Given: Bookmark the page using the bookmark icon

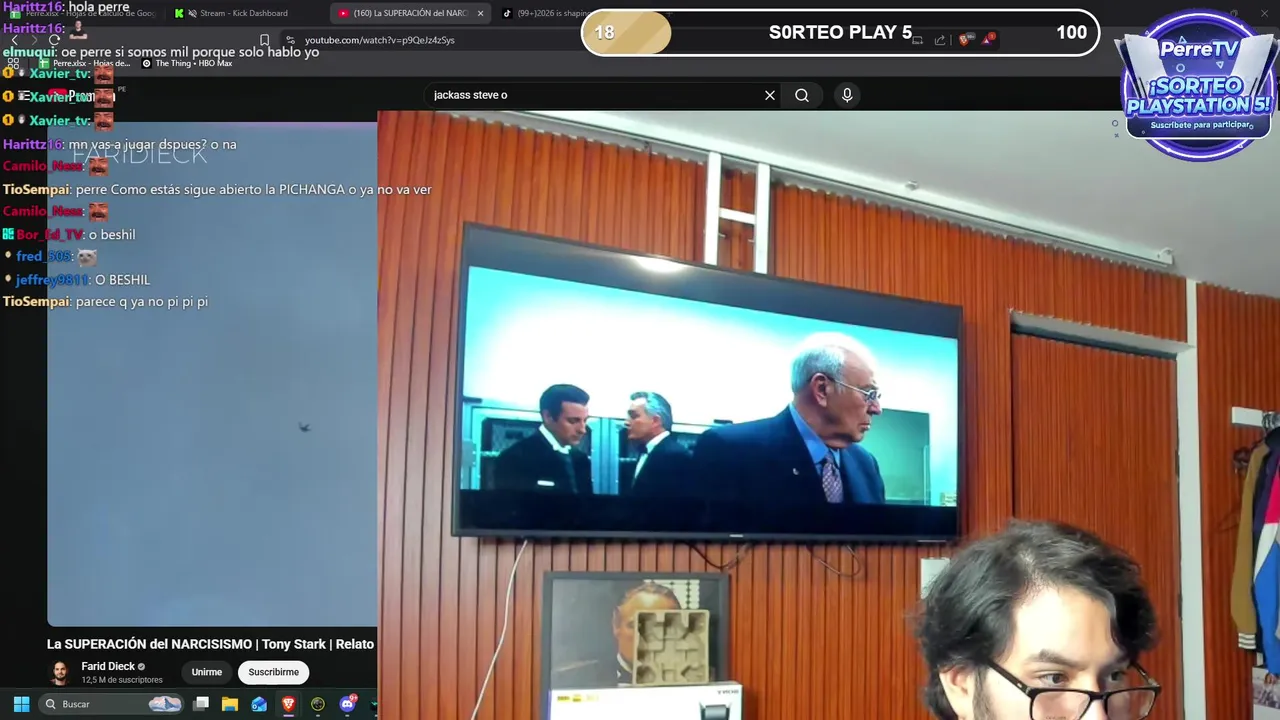Looking at the screenshot, I should point(264,40).
